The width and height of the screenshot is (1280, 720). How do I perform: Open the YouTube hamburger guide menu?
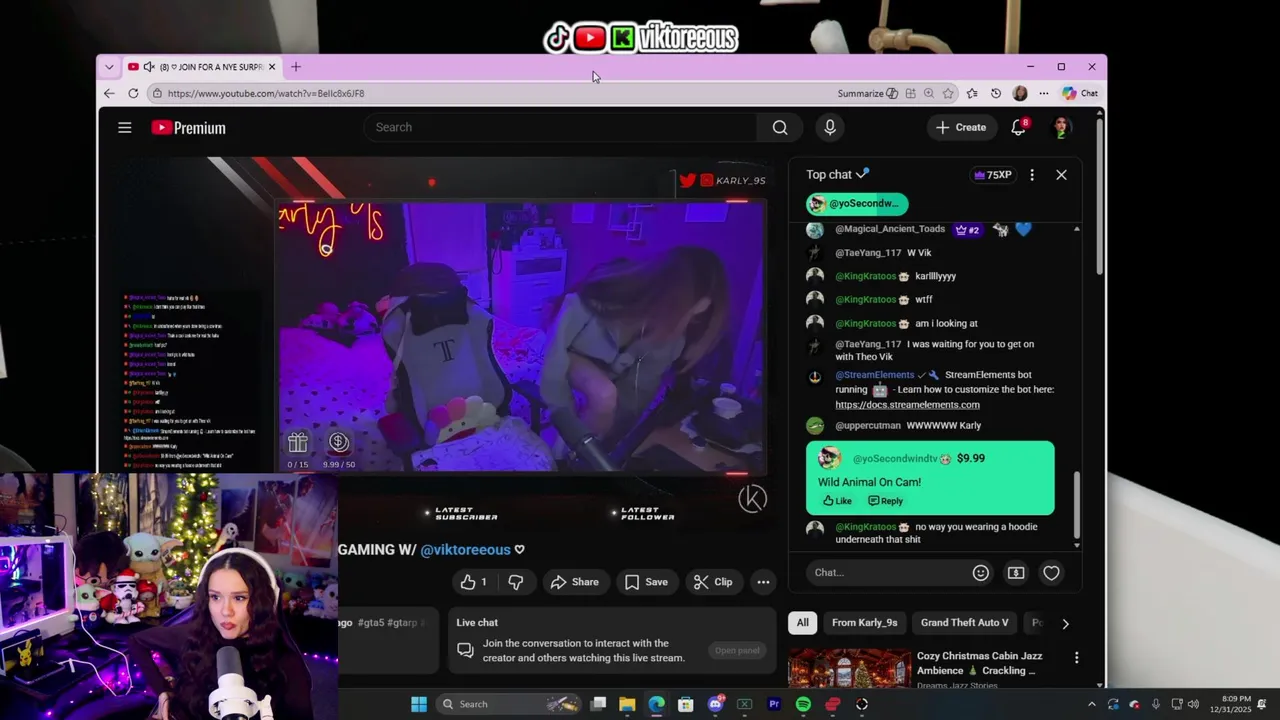click(125, 128)
